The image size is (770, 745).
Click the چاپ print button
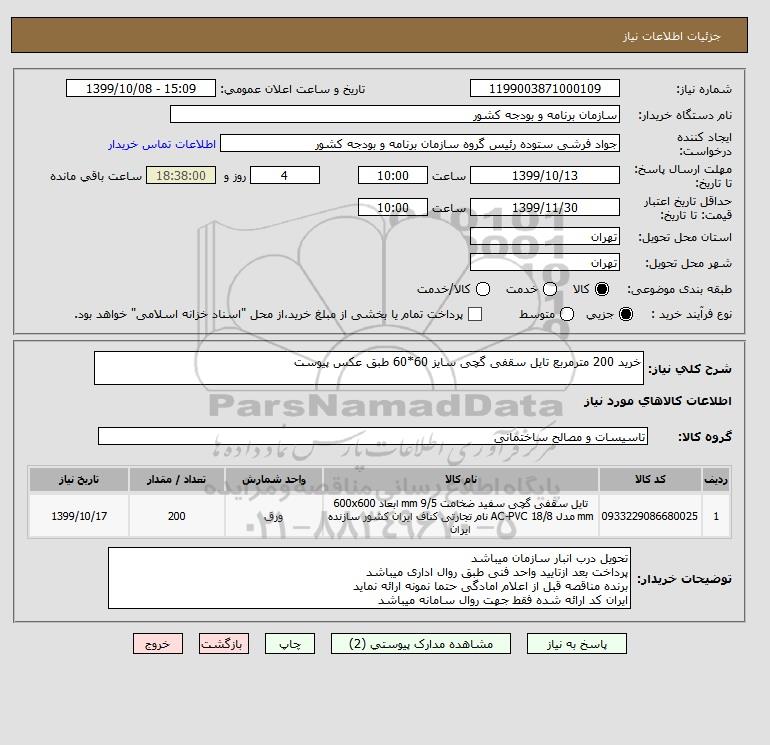tap(290, 644)
